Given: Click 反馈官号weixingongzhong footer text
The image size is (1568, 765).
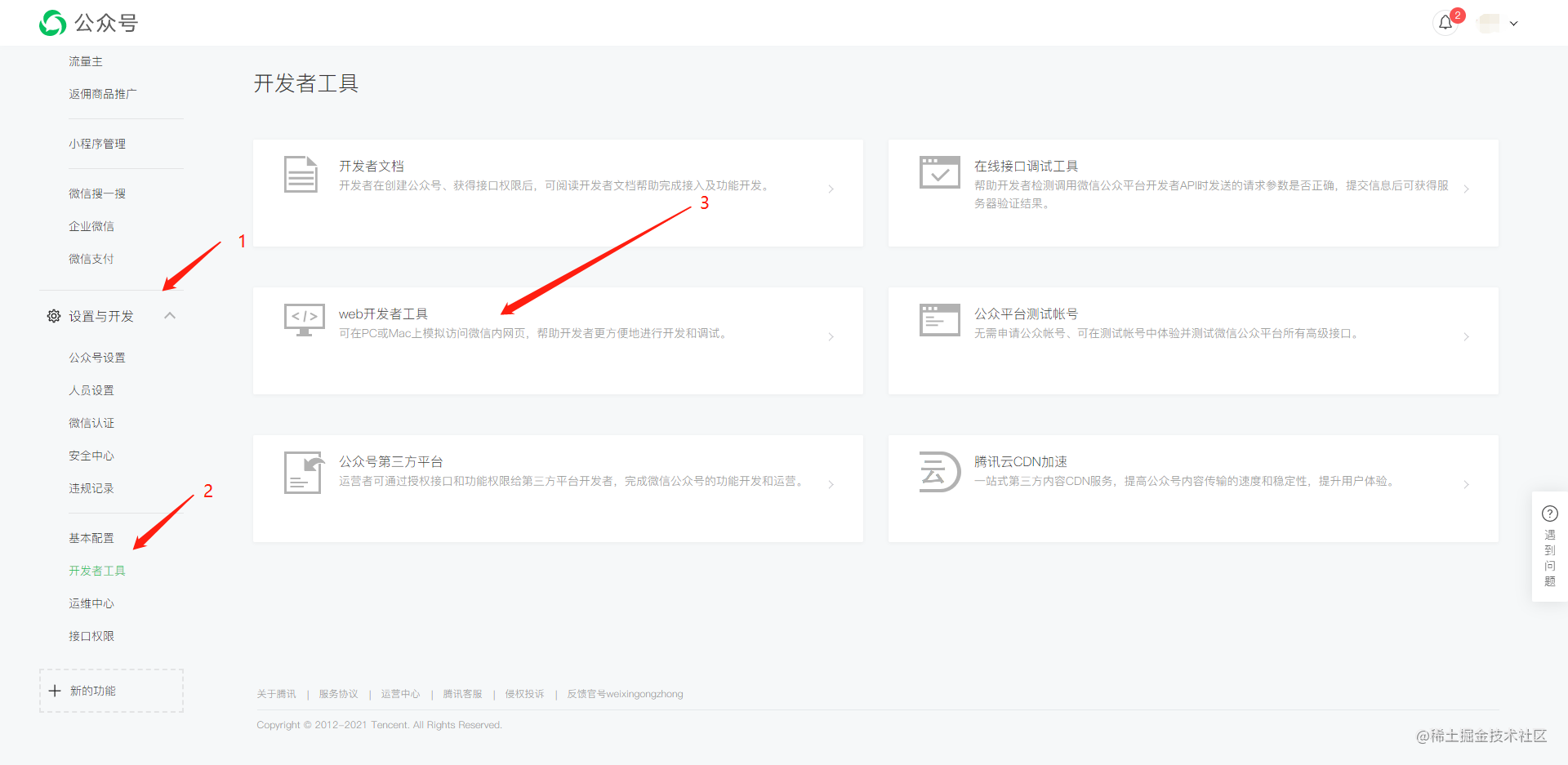Looking at the screenshot, I should (x=625, y=694).
